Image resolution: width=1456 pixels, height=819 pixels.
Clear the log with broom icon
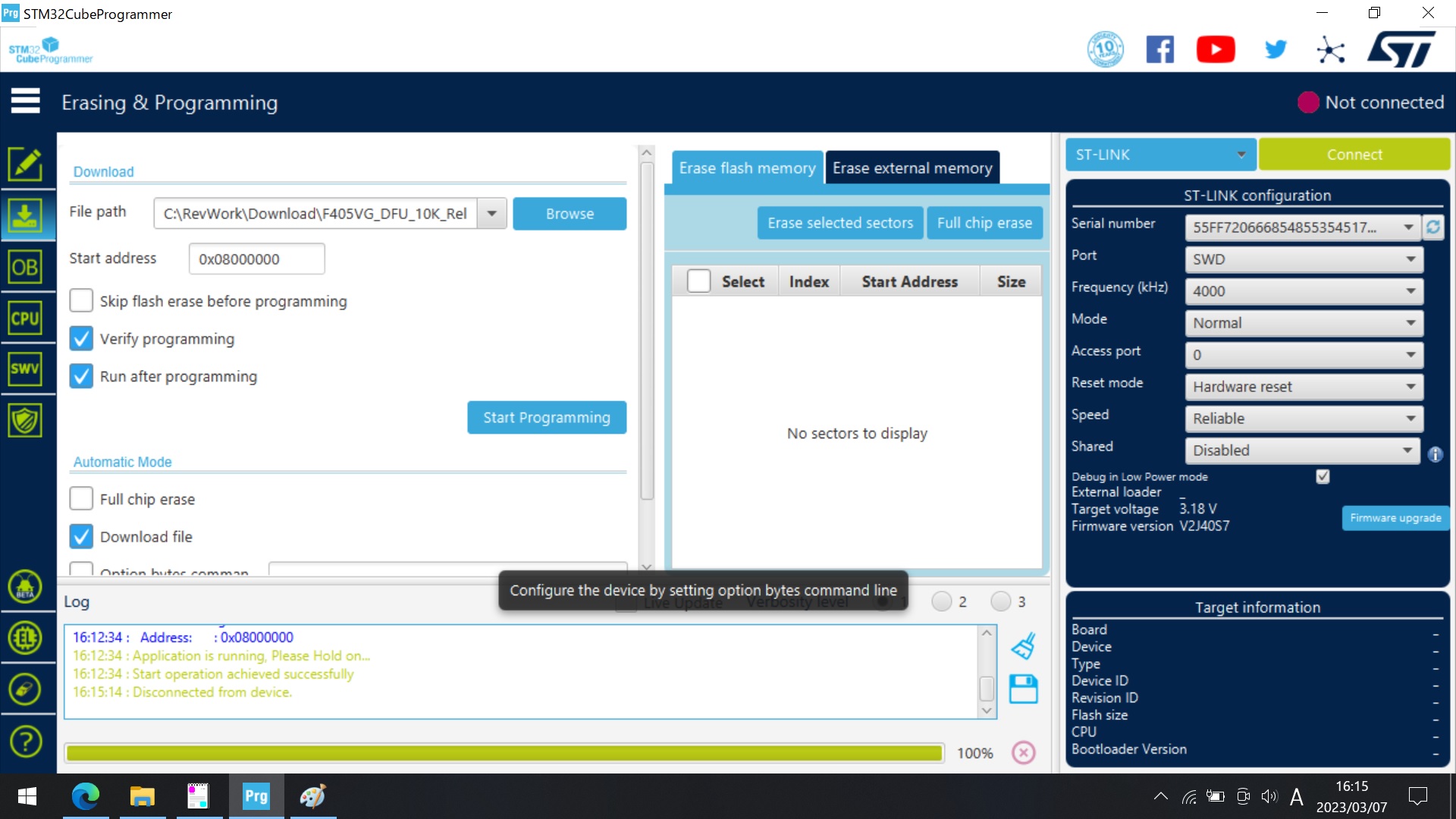coord(1023,646)
